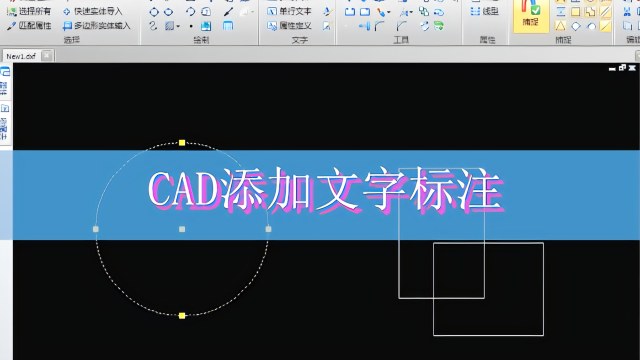Click edit icon right of 属性定义
The image size is (640, 360).
327,26
